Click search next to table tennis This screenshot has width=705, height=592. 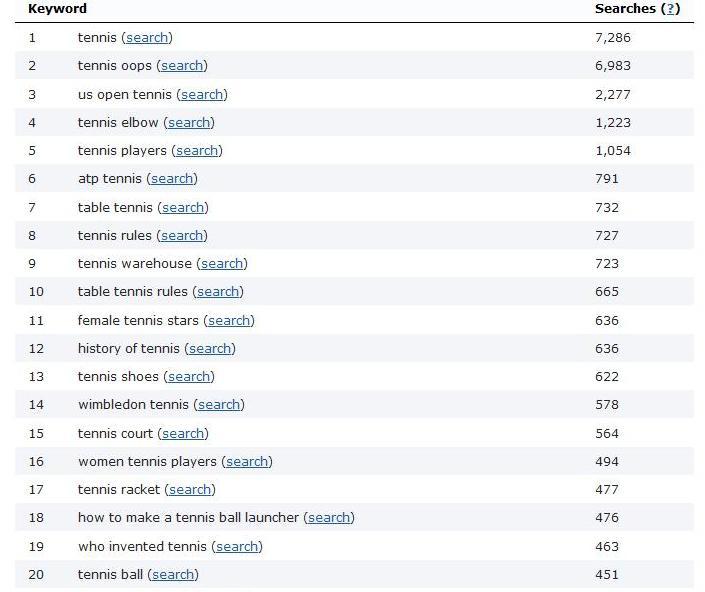tap(183, 208)
